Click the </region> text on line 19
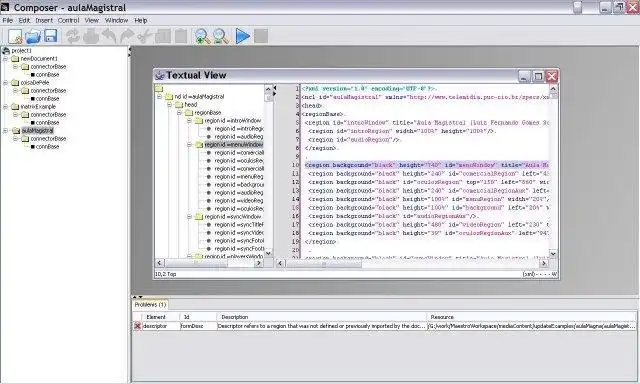This screenshot has width=640, height=384. (320, 242)
